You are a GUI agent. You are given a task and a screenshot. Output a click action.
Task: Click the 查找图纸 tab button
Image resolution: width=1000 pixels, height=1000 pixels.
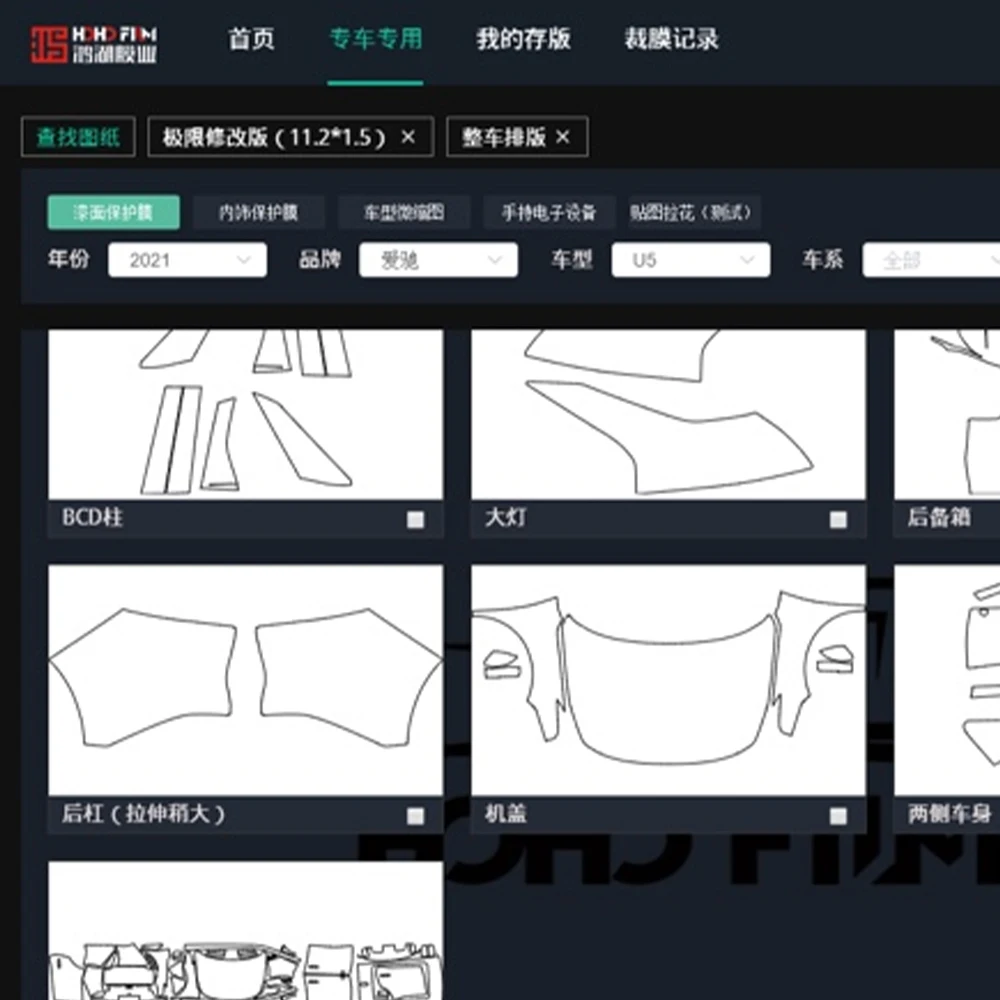[78, 136]
